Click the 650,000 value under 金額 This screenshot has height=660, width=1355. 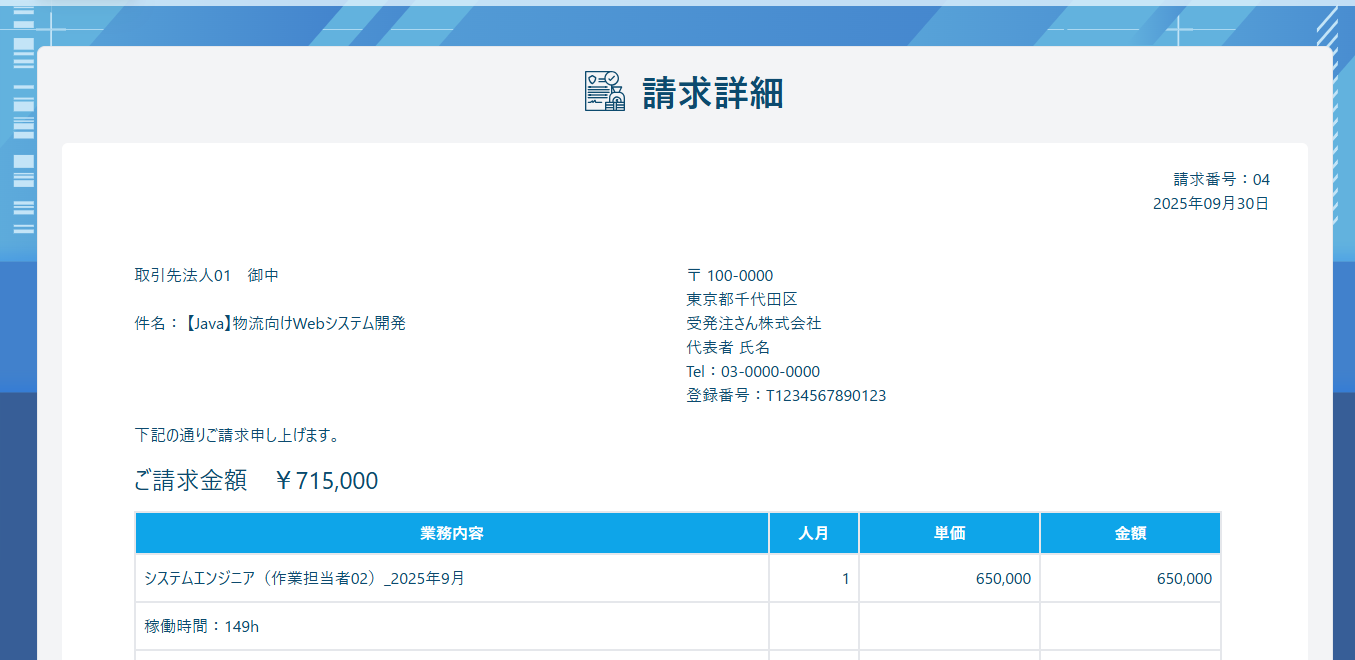1184,579
